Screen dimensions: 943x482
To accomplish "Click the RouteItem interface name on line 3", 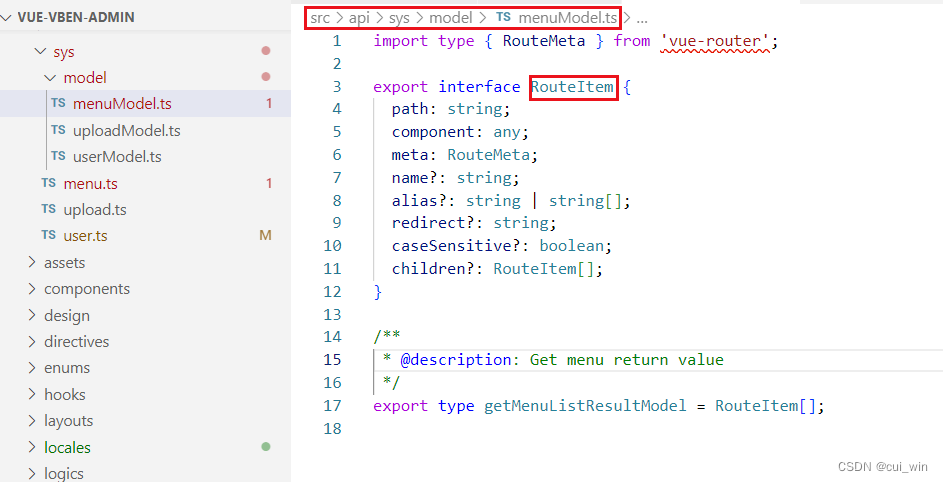I will (x=573, y=87).
